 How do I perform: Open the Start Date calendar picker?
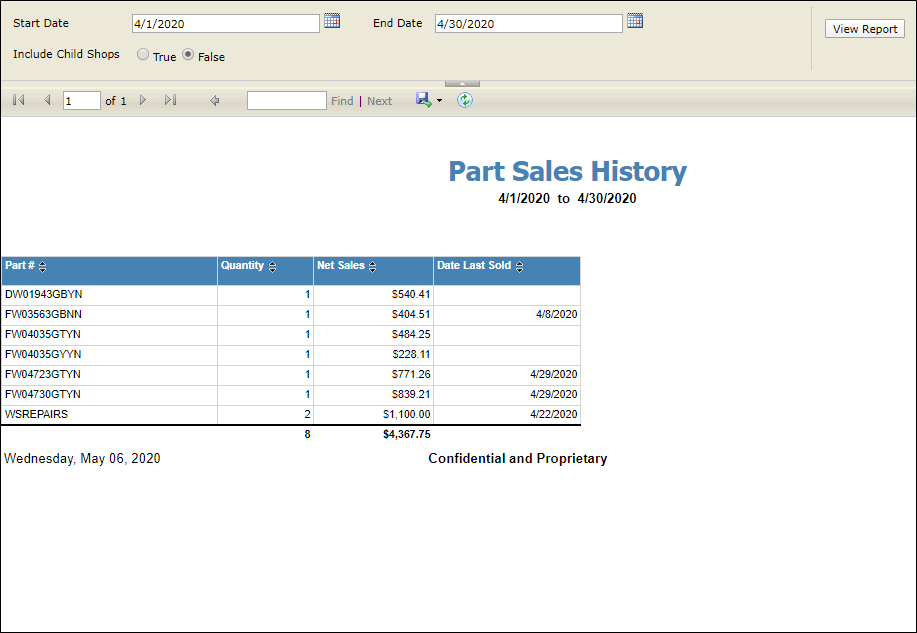coord(332,21)
